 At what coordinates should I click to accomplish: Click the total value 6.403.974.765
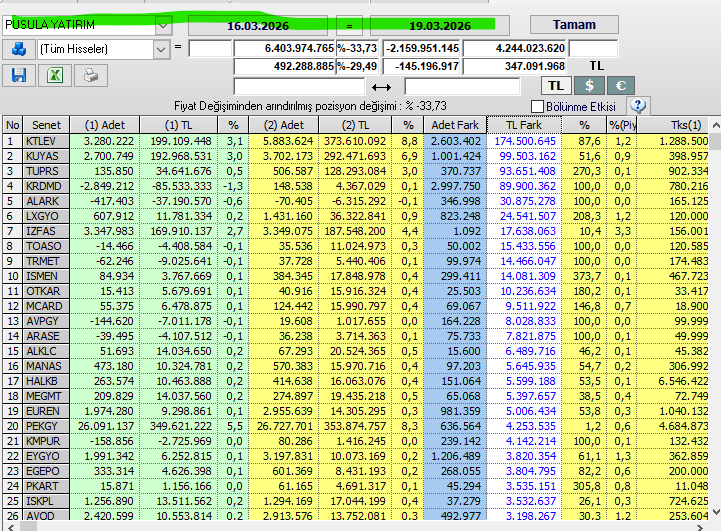pos(285,49)
